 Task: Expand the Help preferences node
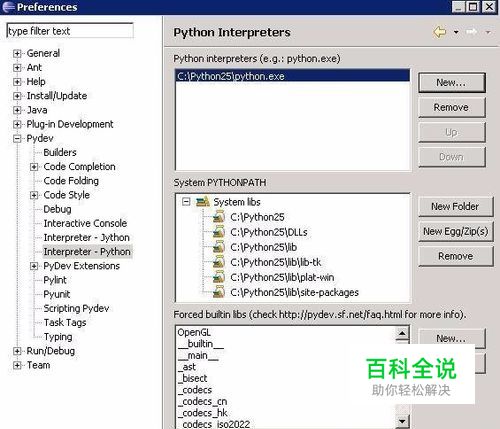coord(17,82)
